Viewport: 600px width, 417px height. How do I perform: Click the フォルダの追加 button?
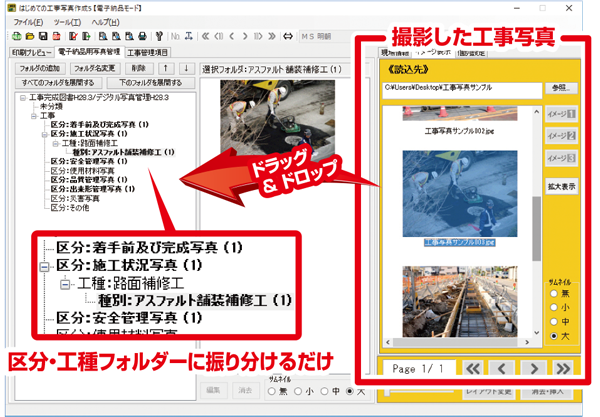(38, 66)
